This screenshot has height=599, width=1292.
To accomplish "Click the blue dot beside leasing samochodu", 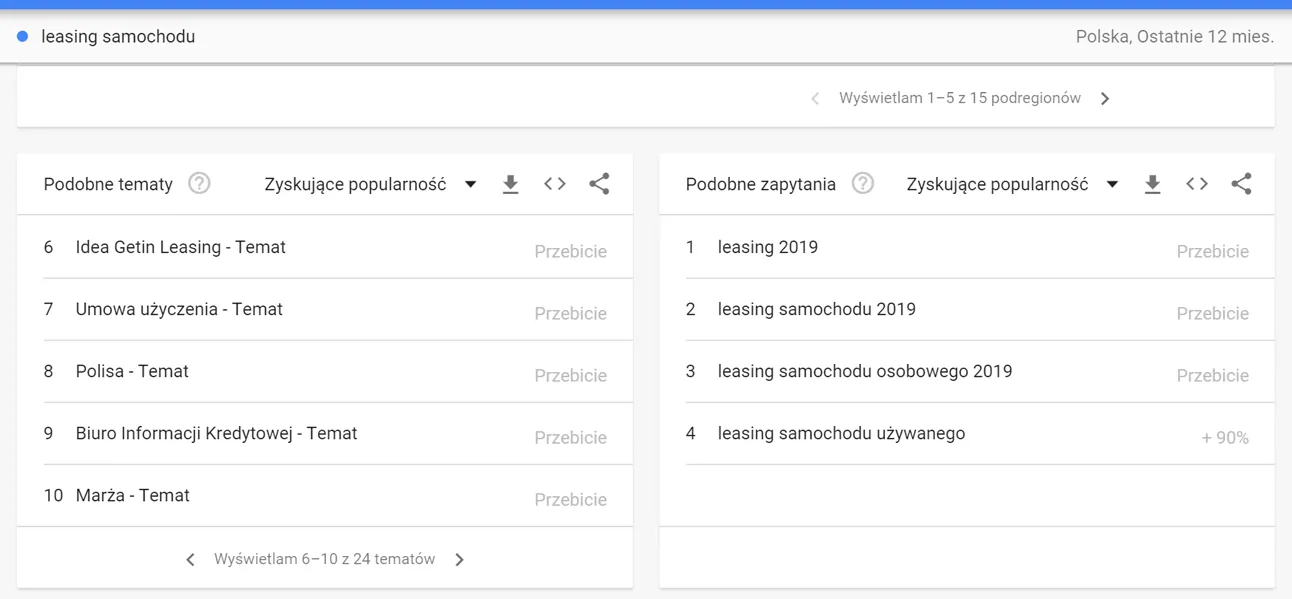I will pos(22,37).
